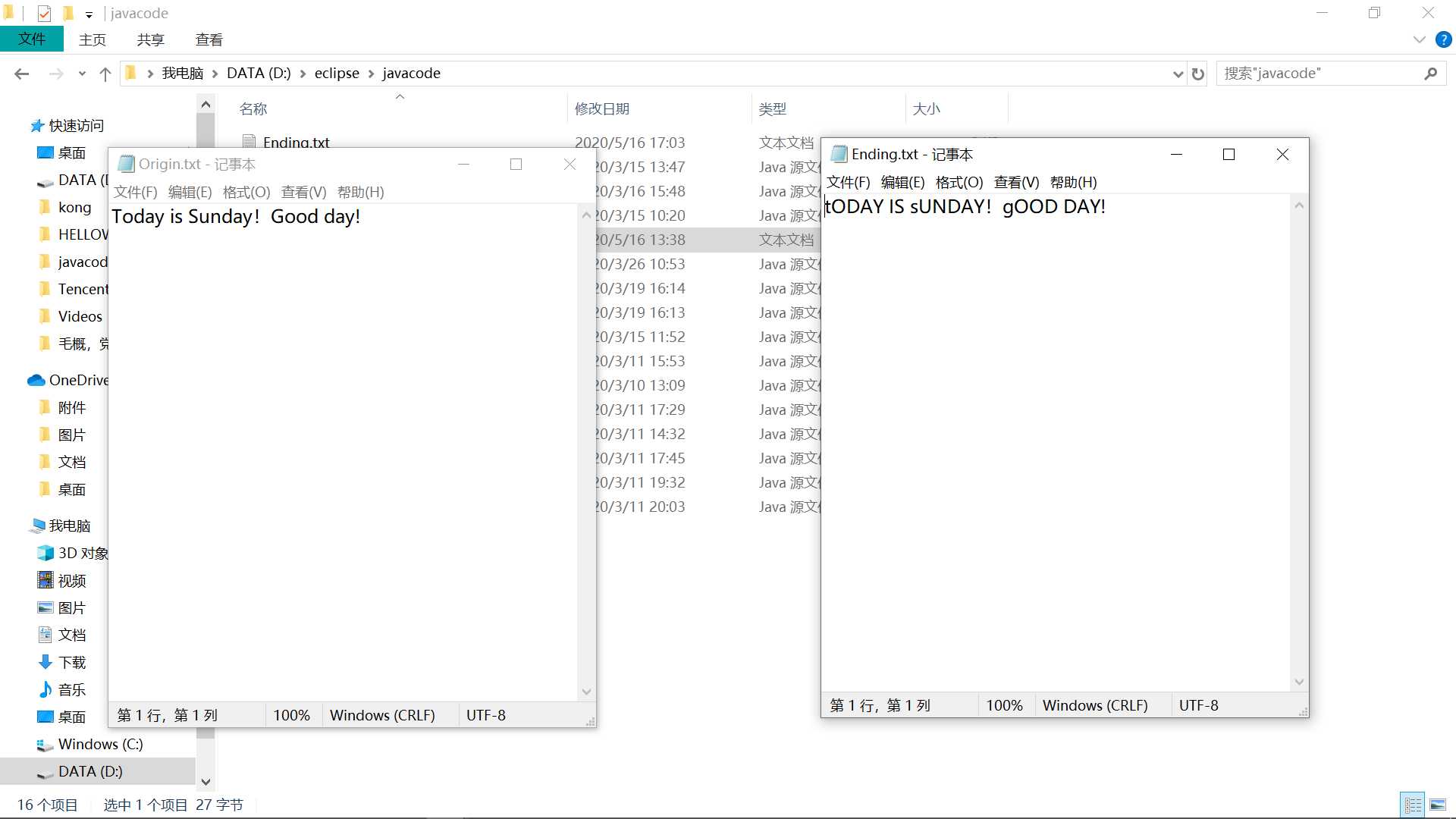Viewport: 1456px width, 819px height.
Task: Click the search magnifier icon
Action: 1431,74
